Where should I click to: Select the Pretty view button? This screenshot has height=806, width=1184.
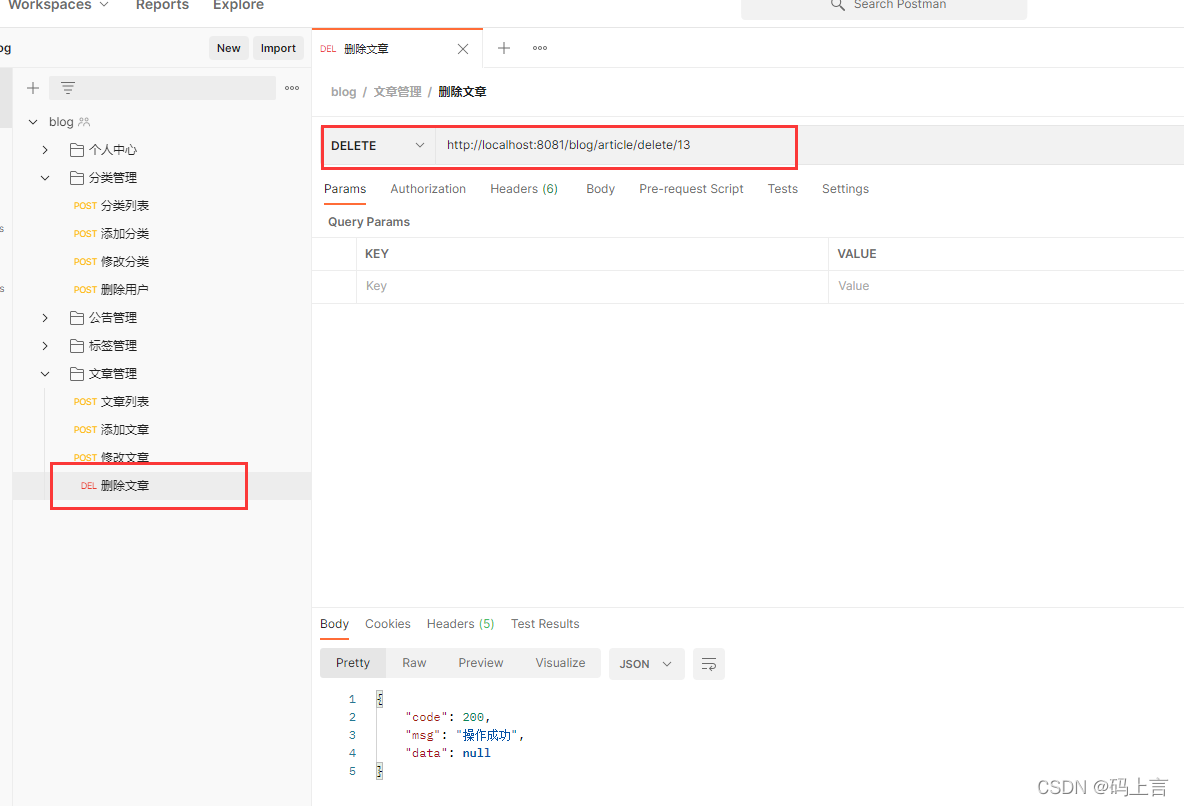click(x=353, y=662)
